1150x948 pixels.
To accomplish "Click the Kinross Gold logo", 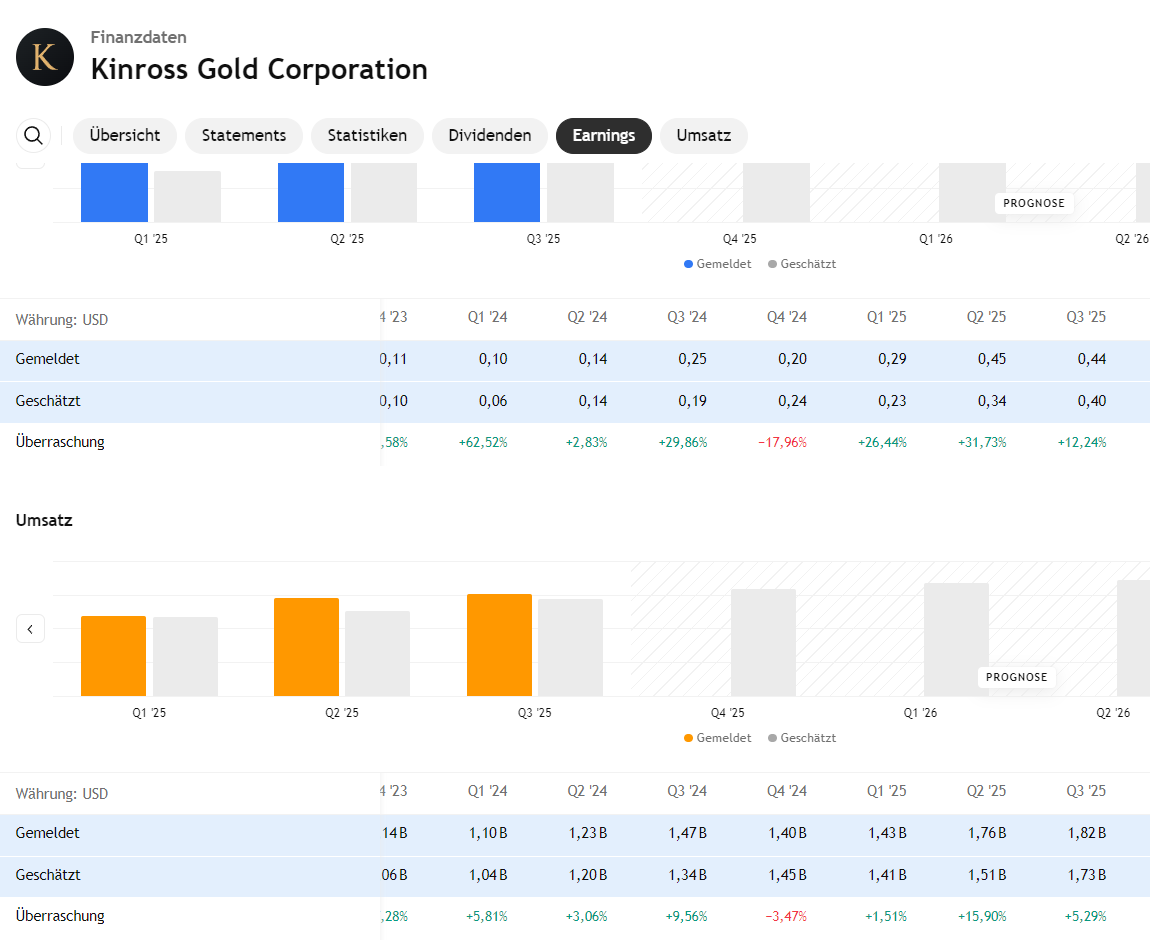I will pos(45,57).
